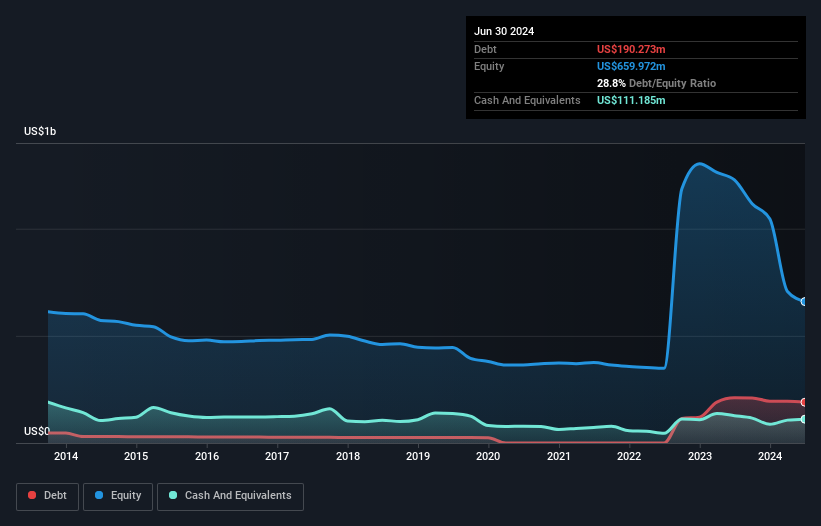Click the US$1b y-axis label

[x=40, y=131]
